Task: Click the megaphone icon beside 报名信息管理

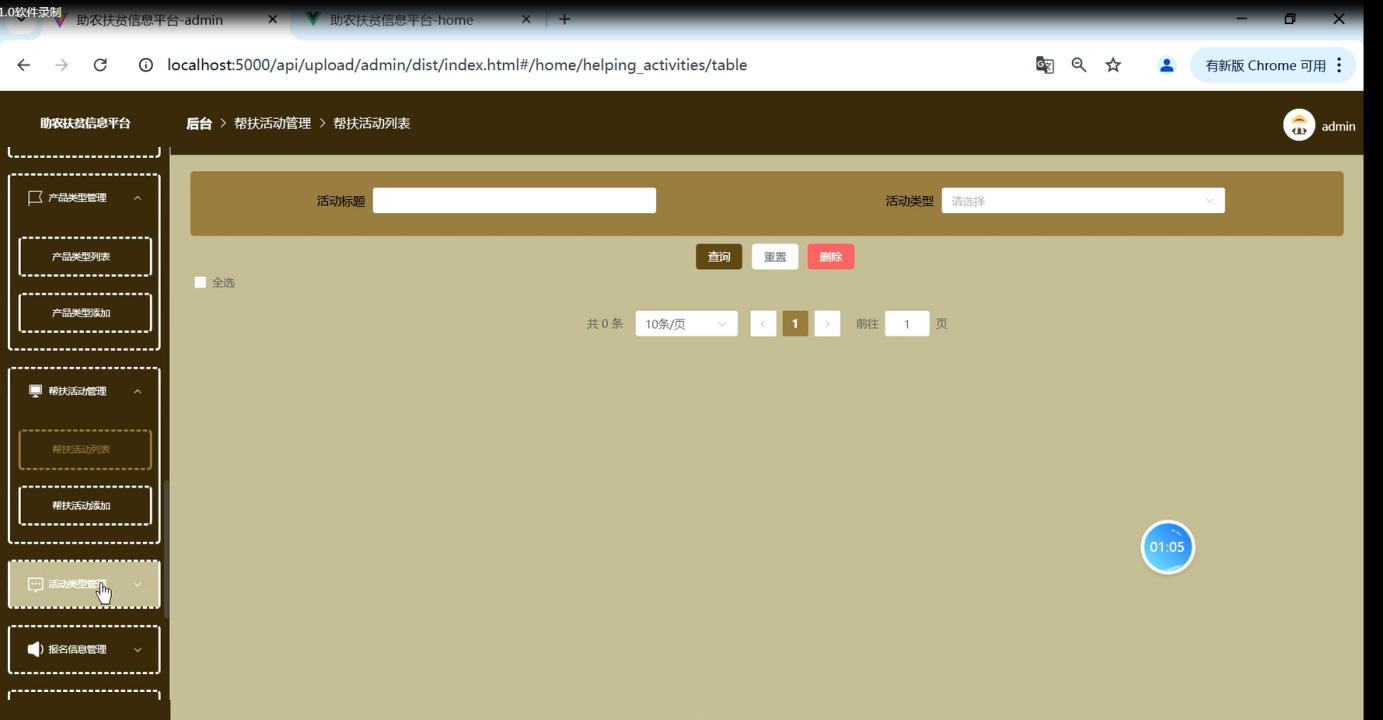Action: click(x=35, y=649)
